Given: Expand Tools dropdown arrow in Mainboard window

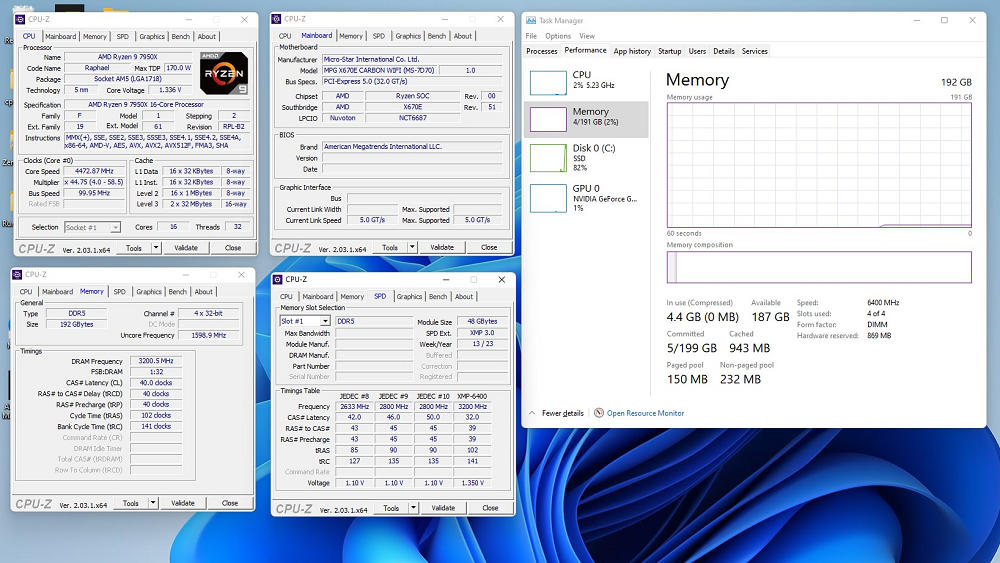Looking at the screenshot, I should coord(410,248).
